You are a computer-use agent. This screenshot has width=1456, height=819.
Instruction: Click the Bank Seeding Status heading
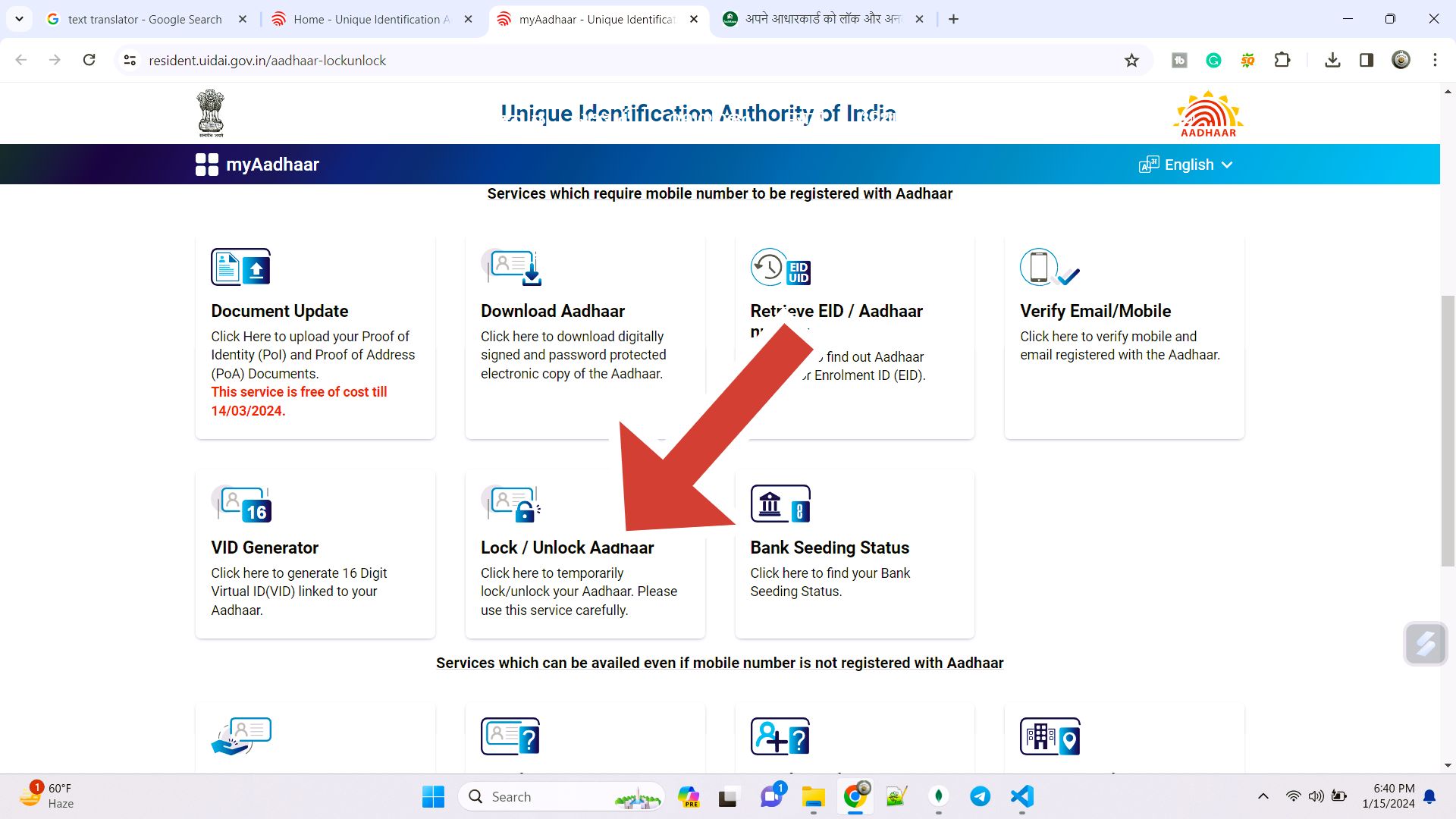click(830, 548)
